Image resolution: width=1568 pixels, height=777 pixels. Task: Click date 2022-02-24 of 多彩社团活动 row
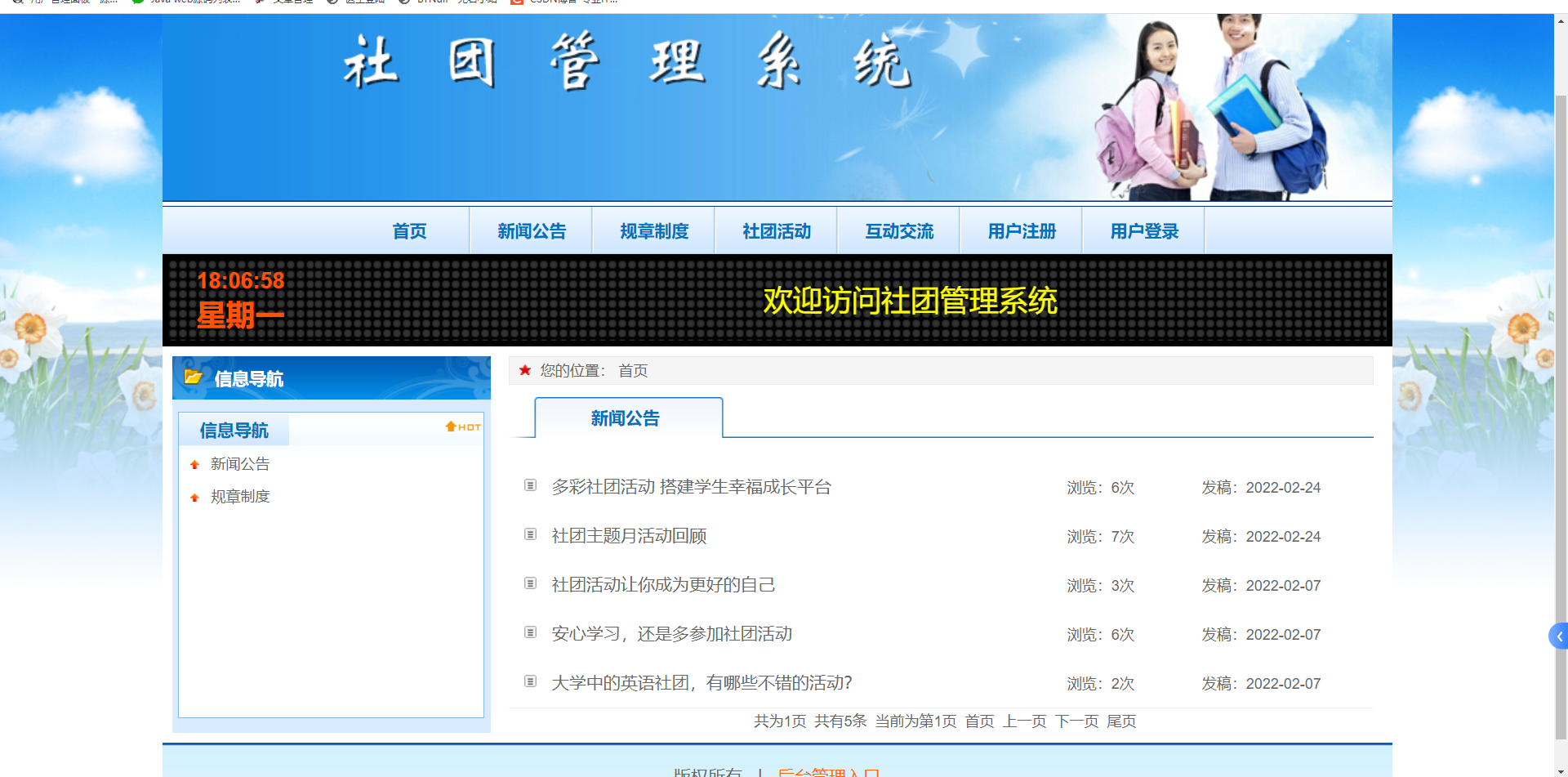click(x=1283, y=488)
